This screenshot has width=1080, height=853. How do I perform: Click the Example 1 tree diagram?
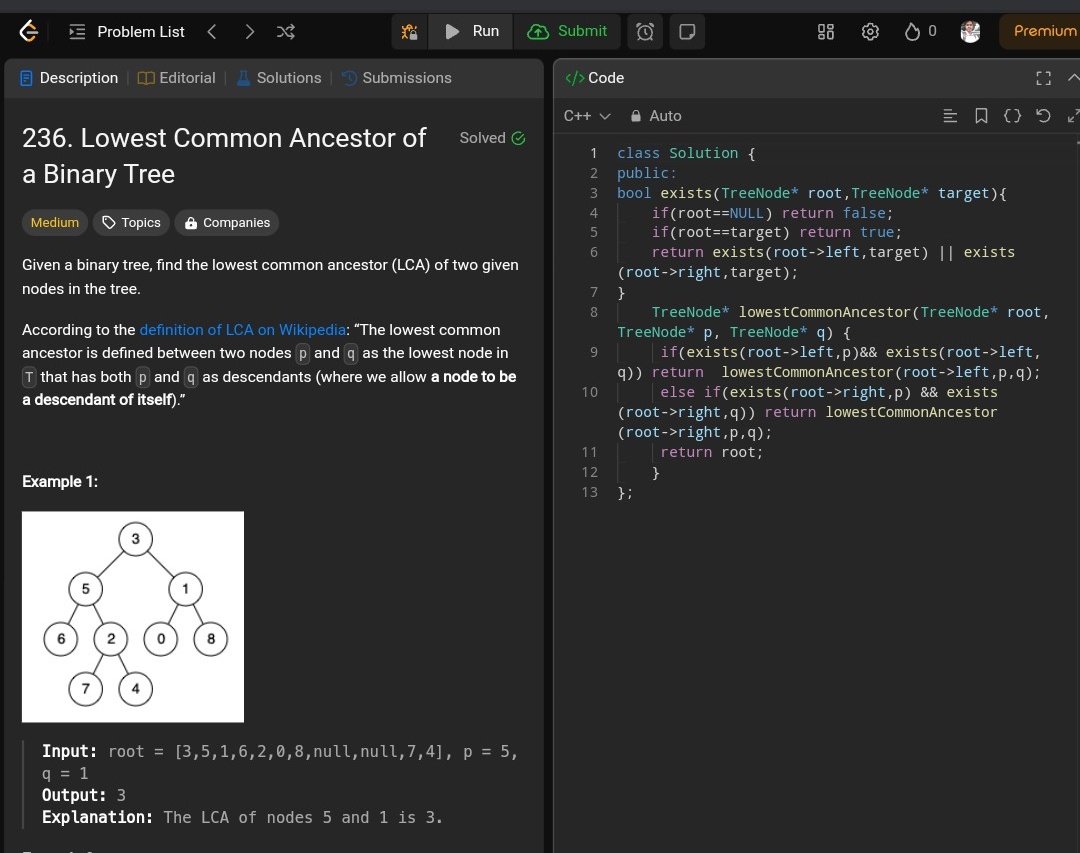133,617
